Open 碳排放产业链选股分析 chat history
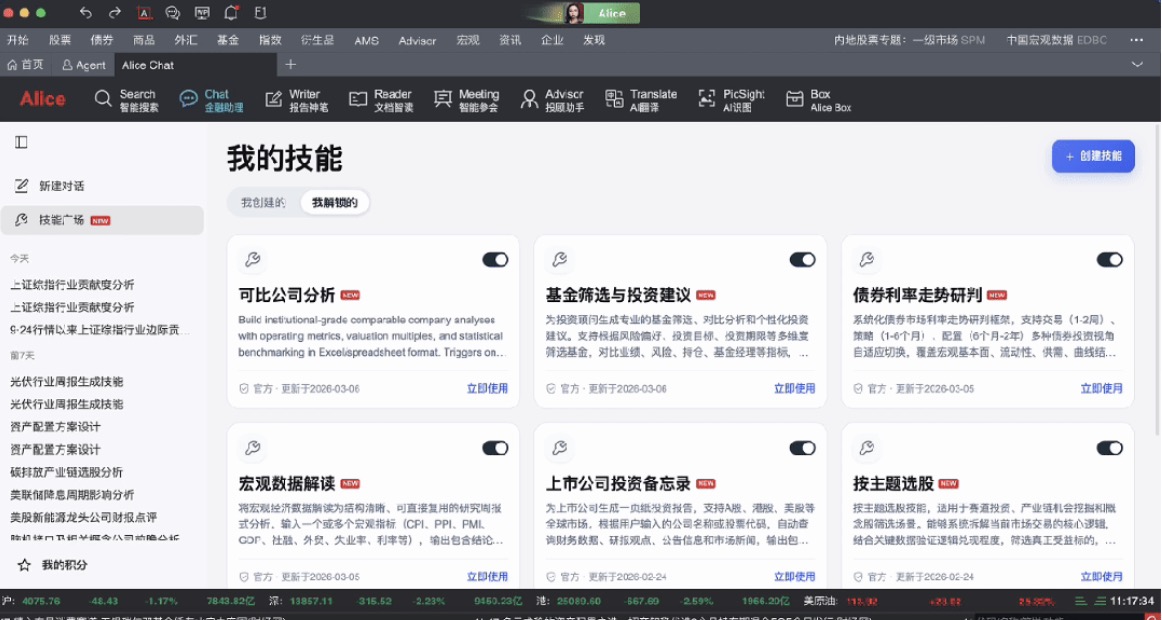Screen dimensions: 1162x620 coord(66,472)
